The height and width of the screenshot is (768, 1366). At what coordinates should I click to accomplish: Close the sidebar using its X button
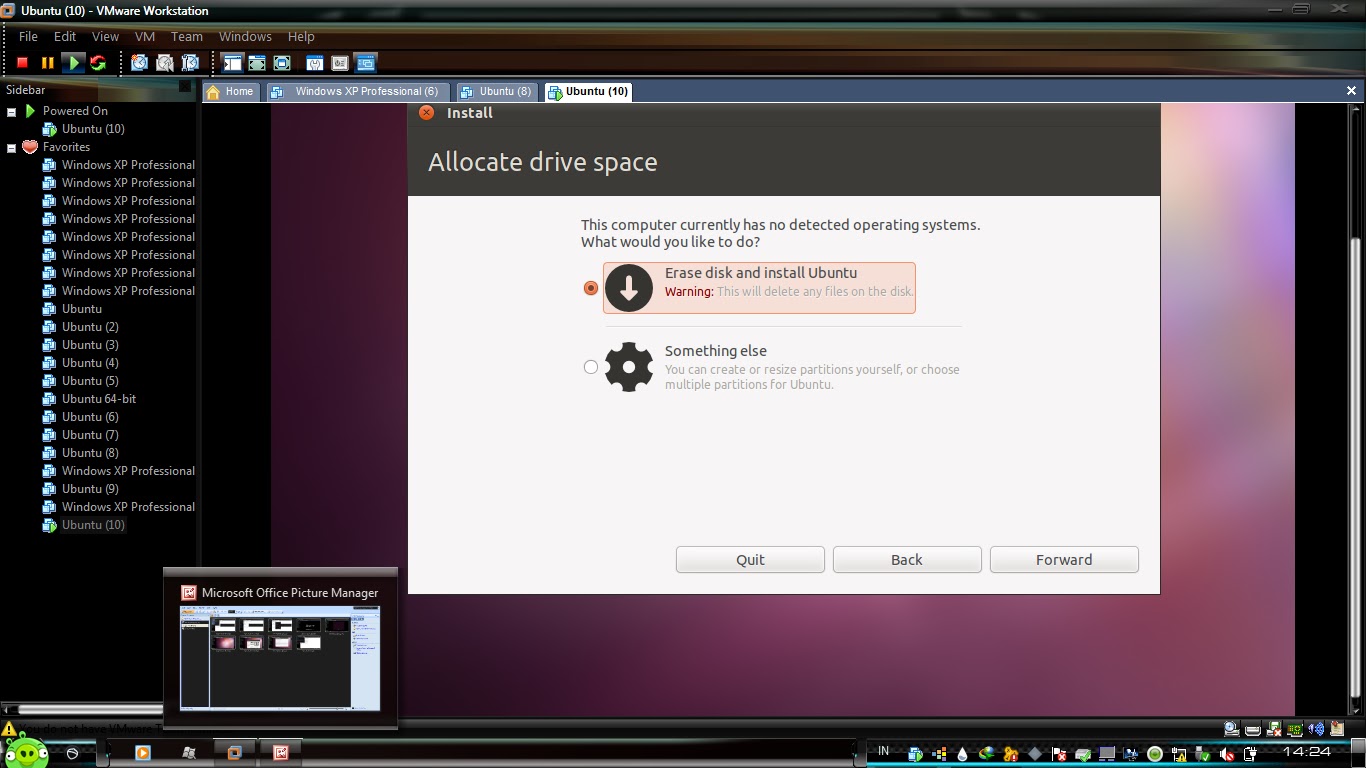coord(184,87)
